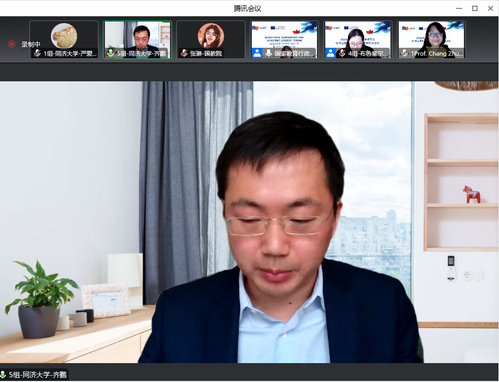Click blue host icon on 4组 thumbnail

click(x=330, y=53)
